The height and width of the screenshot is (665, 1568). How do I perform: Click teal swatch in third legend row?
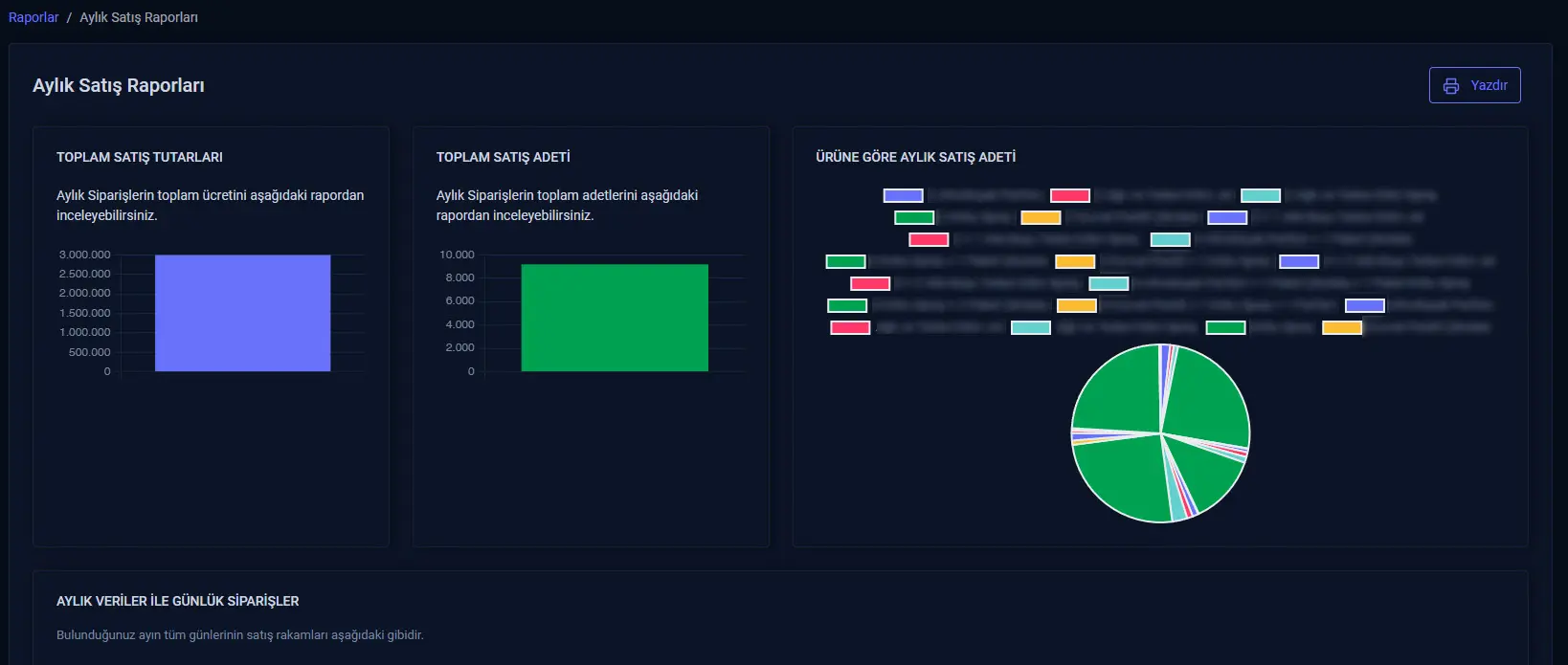tap(1170, 239)
